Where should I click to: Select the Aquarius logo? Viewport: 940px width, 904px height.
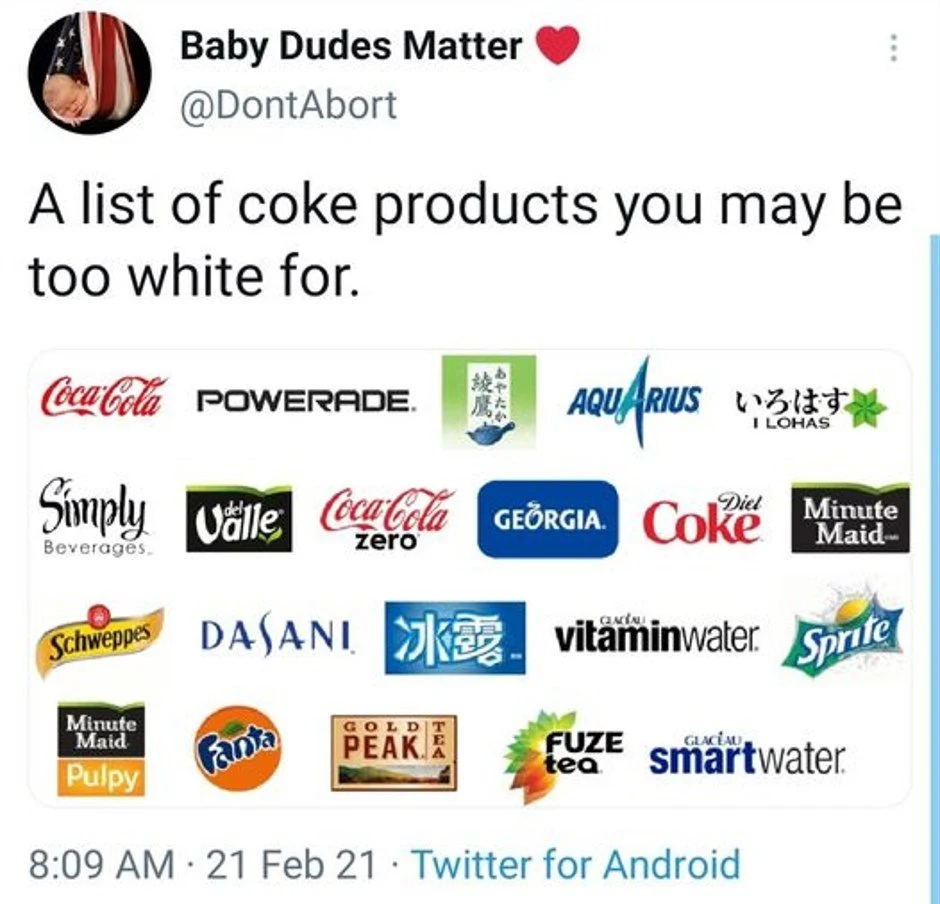[x=634, y=401]
